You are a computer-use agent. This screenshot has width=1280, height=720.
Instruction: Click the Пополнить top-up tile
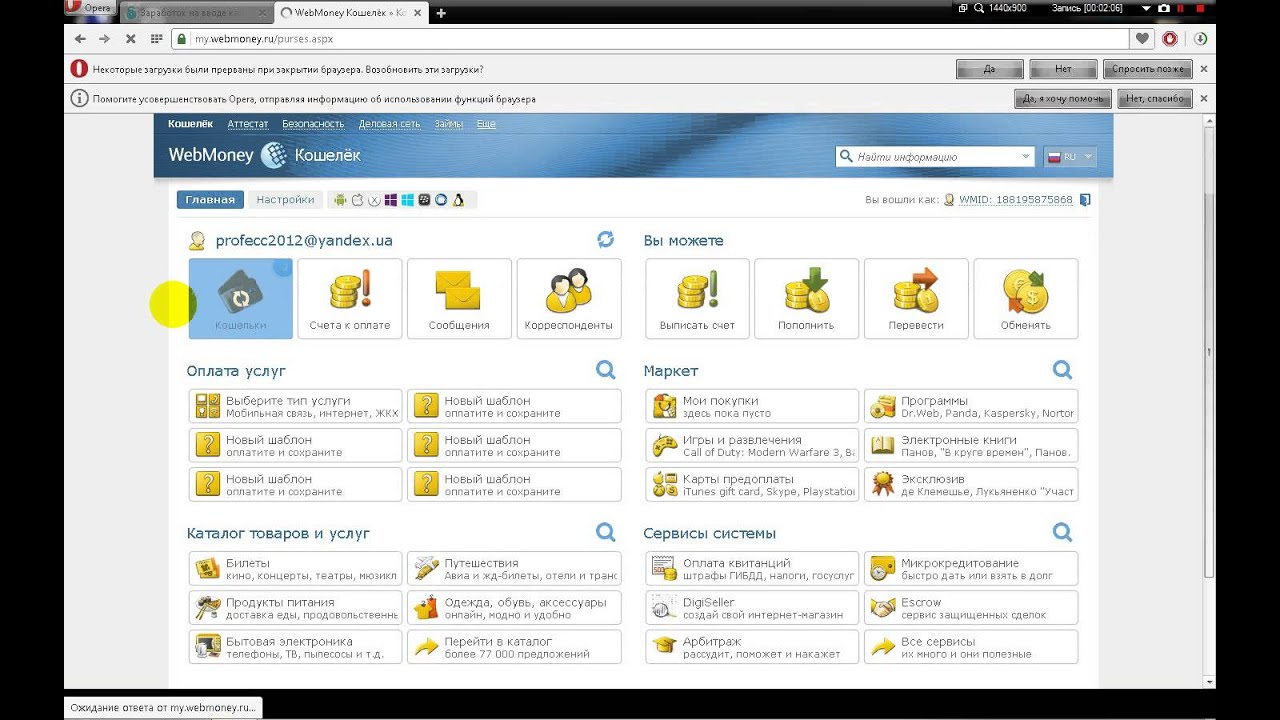click(807, 298)
